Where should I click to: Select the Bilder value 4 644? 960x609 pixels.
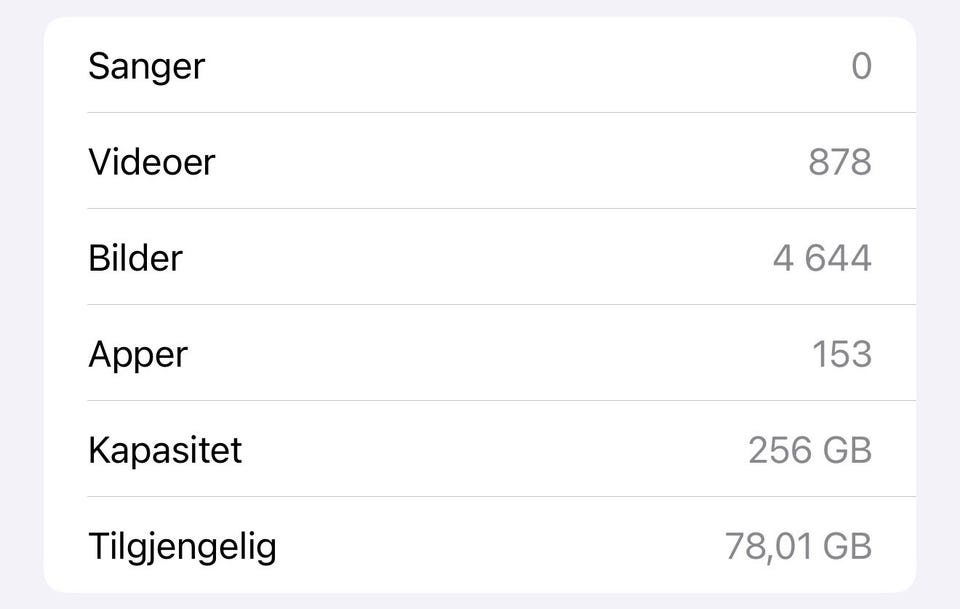pyautogui.click(x=822, y=258)
